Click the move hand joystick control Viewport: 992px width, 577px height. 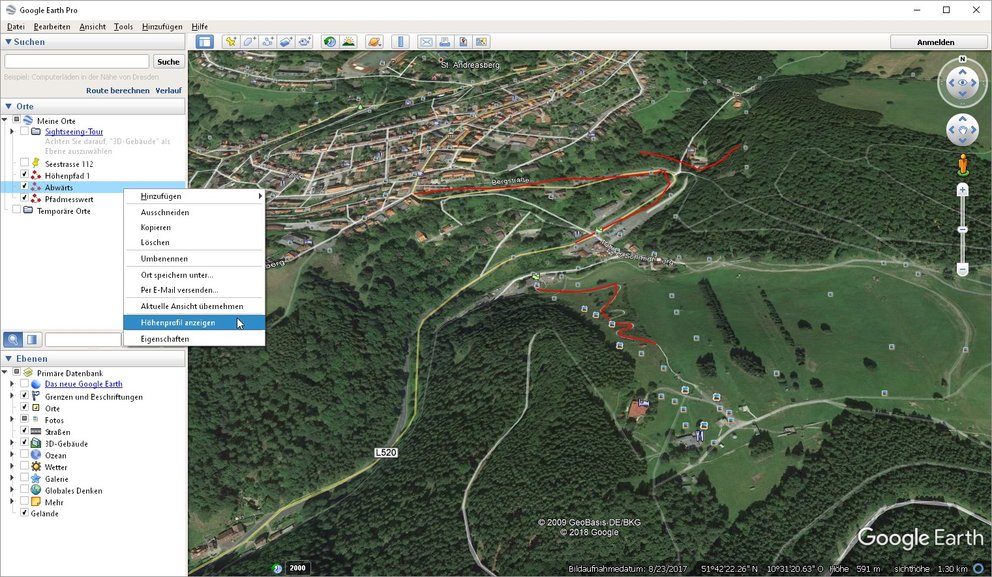tap(962, 130)
